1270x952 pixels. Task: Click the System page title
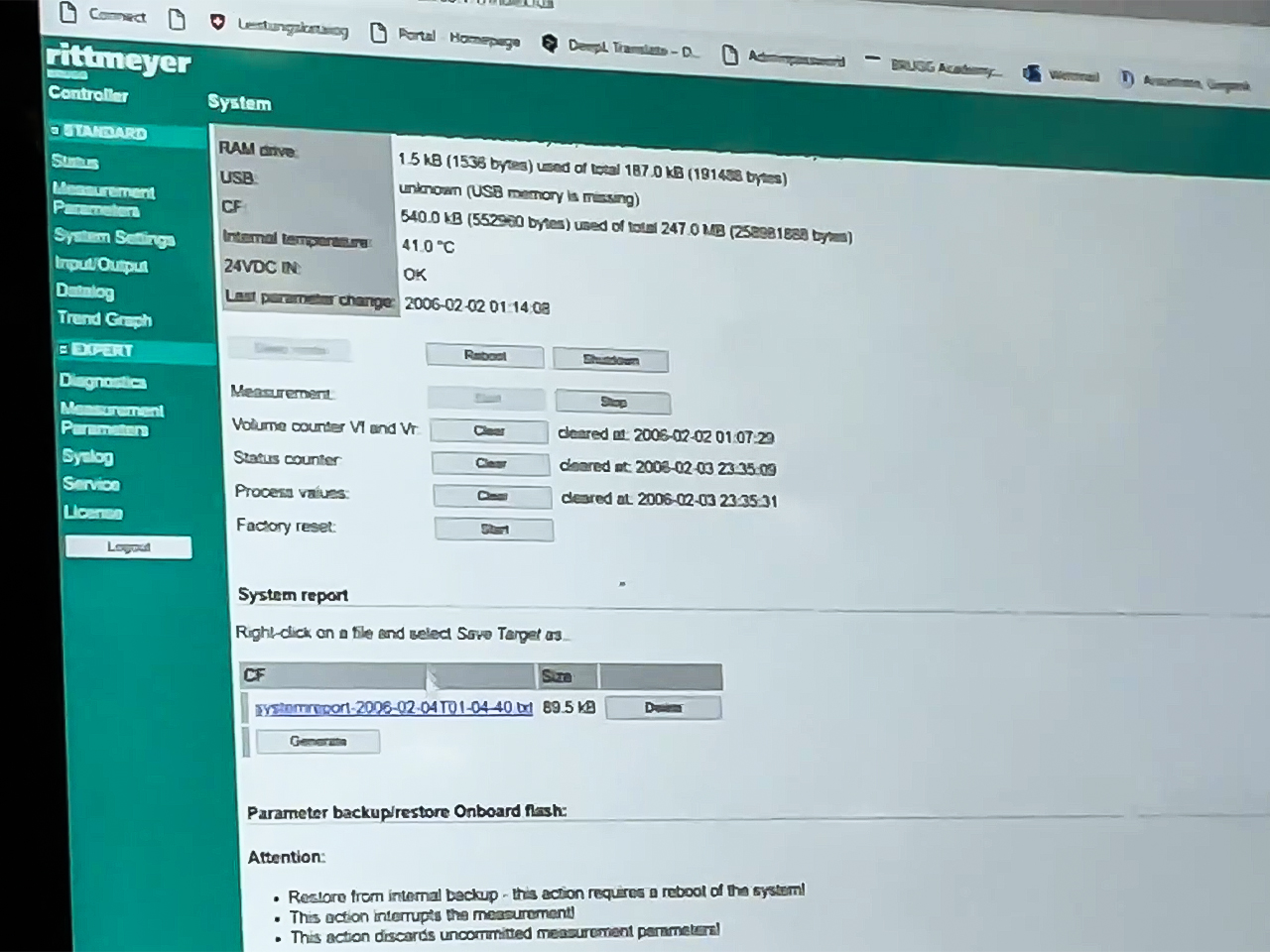pos(239,102)
